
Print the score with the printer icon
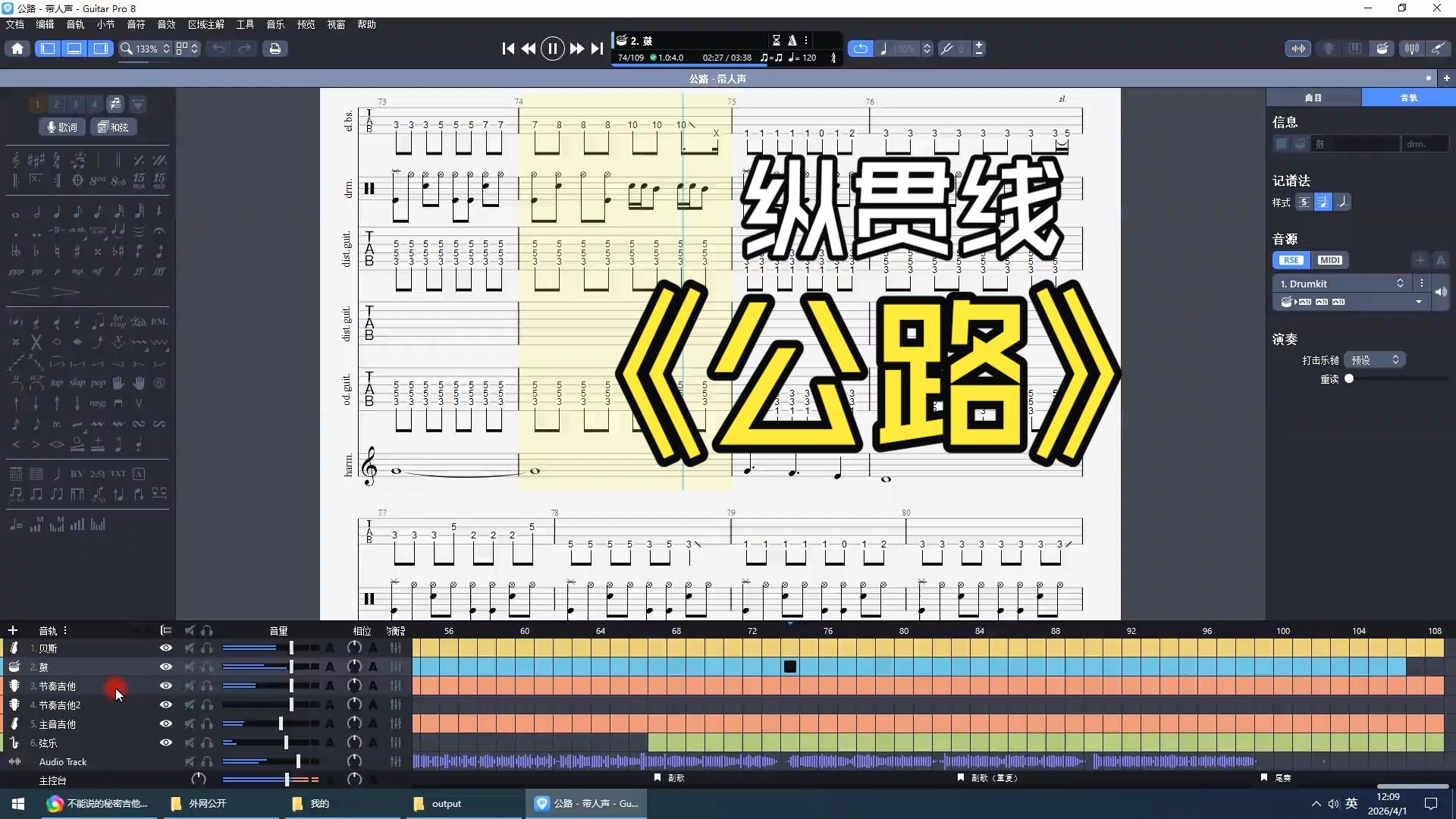(x=275, y=49)
